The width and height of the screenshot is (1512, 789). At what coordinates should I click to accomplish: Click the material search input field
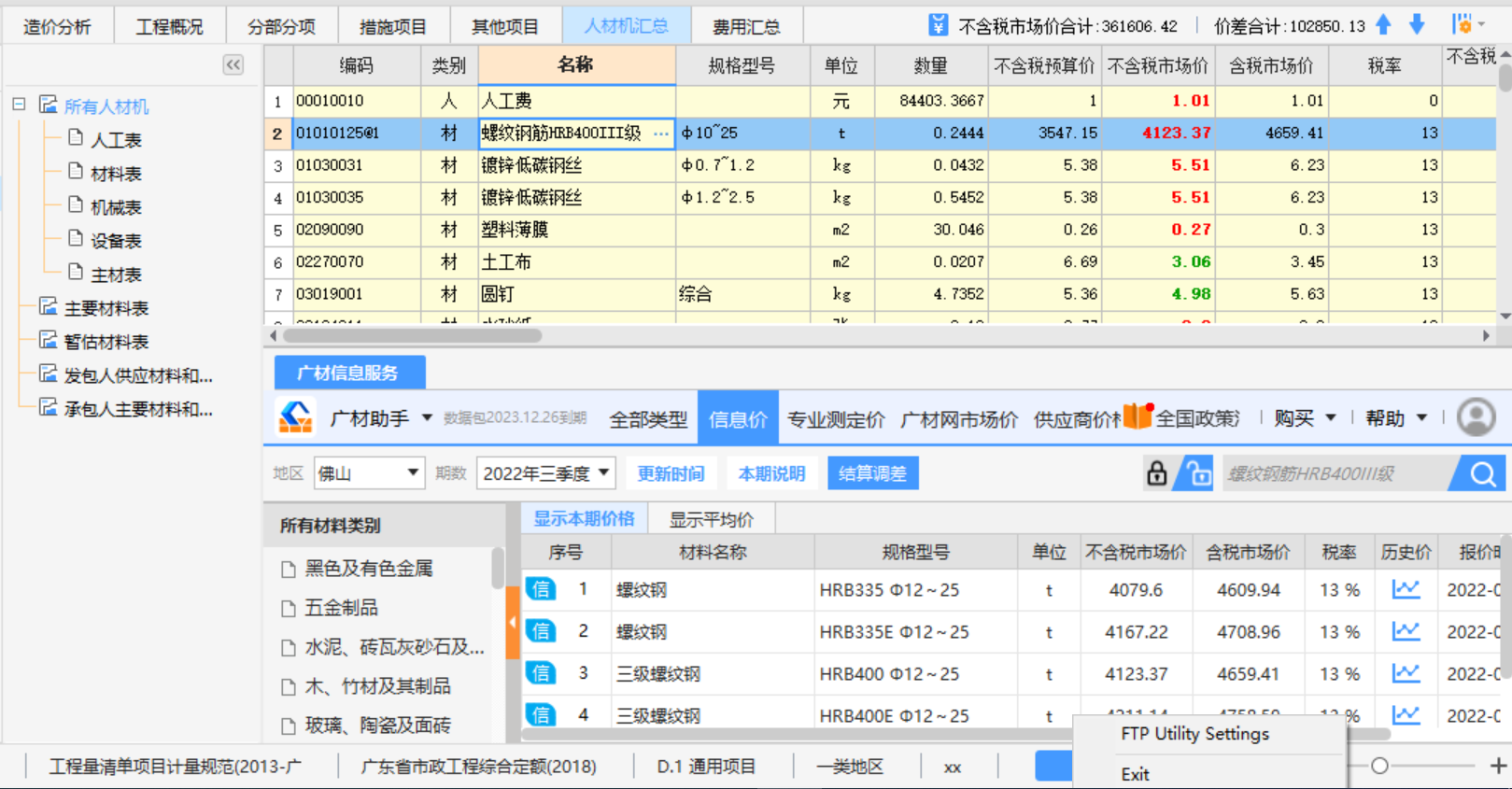pos(1335,473)
